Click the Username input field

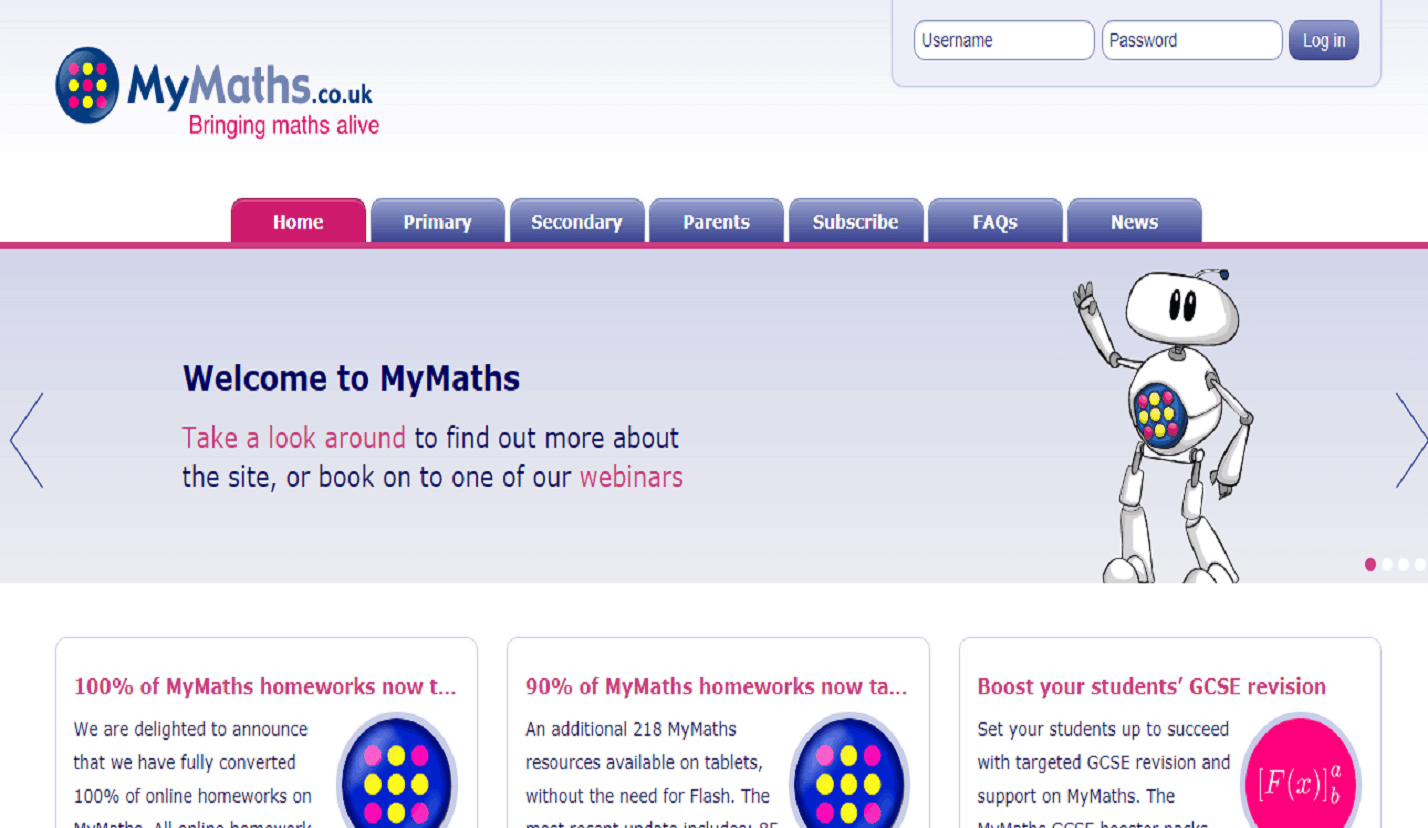[x=1003, y=41]
